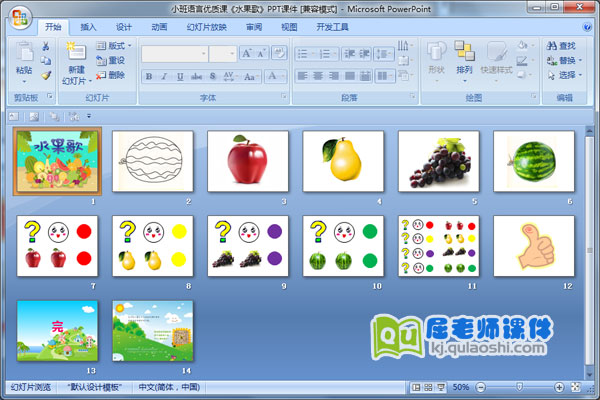Toggle Bold formatting

pos(149,77)
